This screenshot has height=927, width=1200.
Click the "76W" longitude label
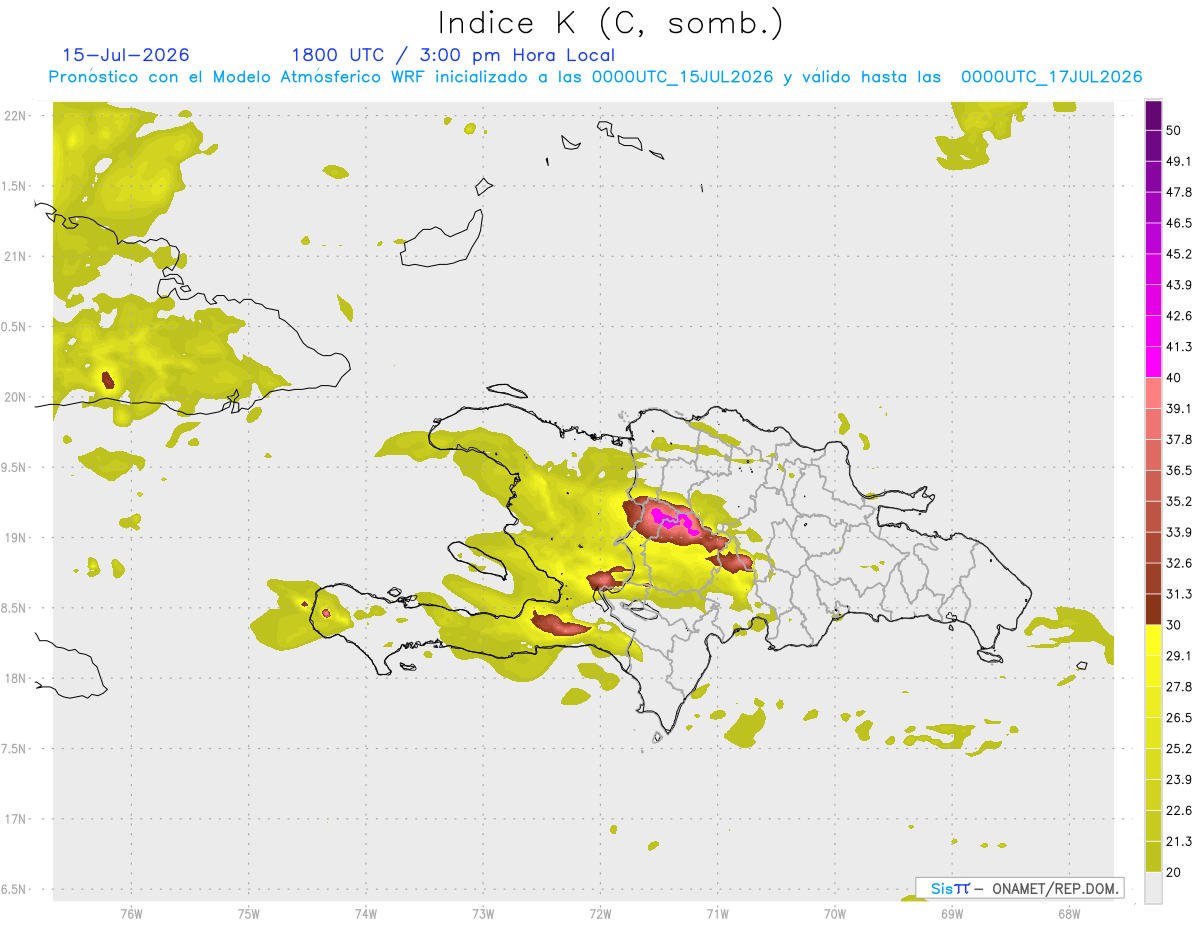tap(131, 913)
